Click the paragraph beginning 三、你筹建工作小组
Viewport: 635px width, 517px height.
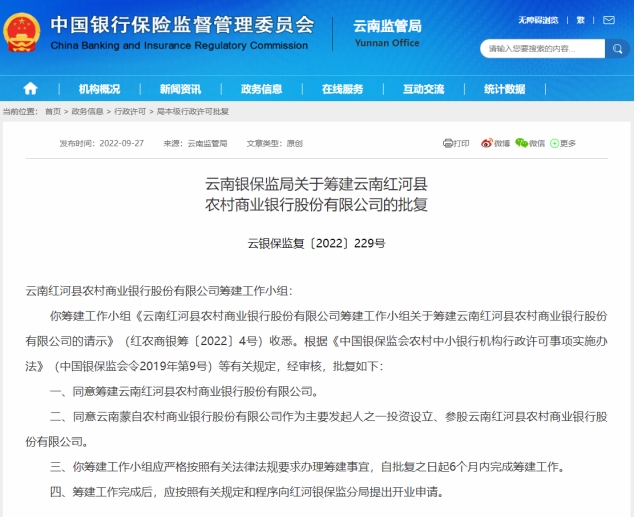point(307,467)
